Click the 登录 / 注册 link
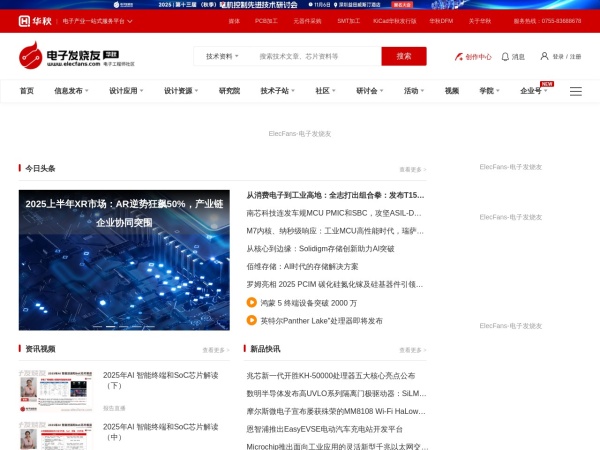This screenshot has height=450, width=600. [x=567, y=57]
